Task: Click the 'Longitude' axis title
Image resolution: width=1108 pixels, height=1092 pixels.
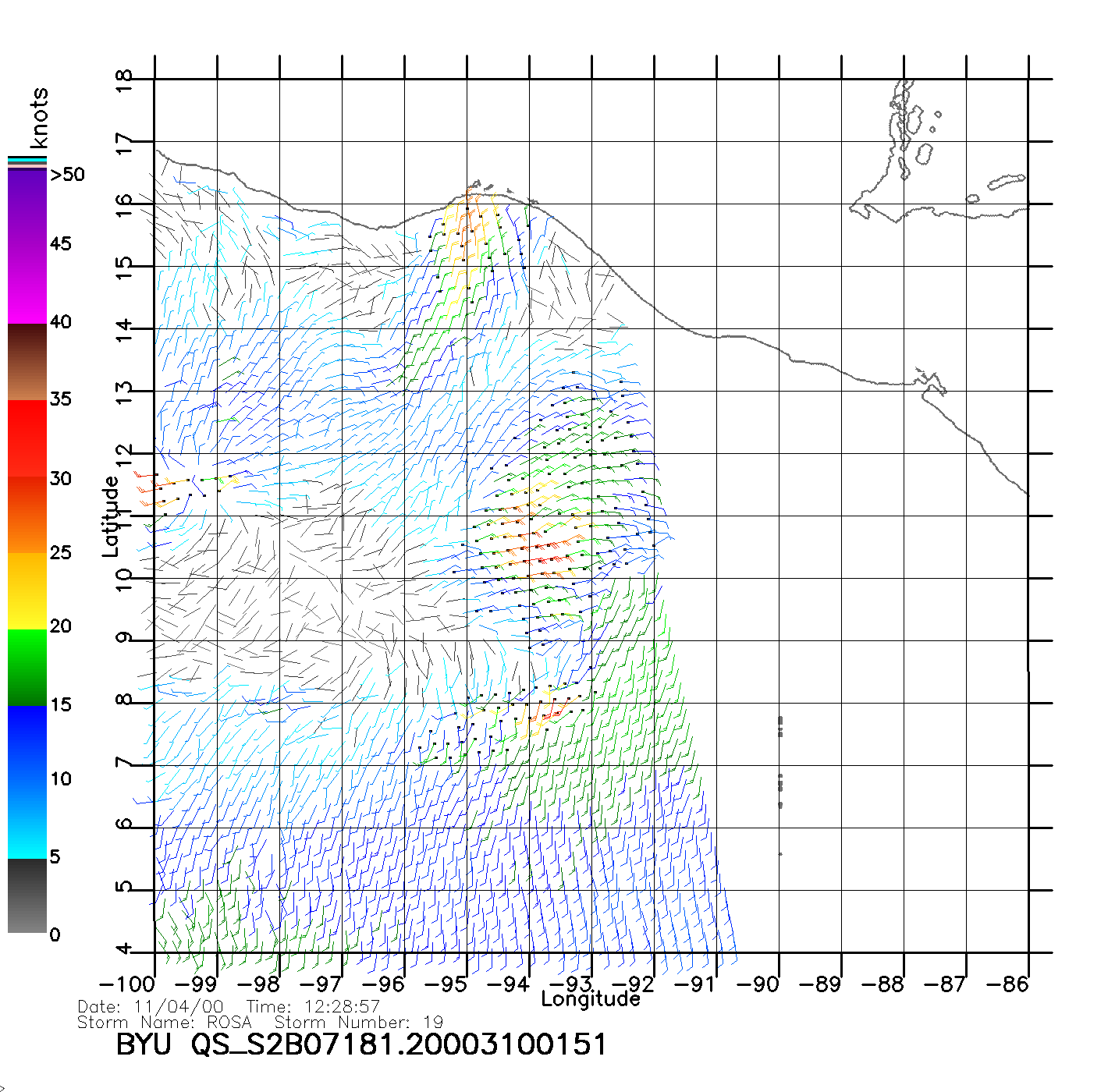Action: tap(591, 999)
